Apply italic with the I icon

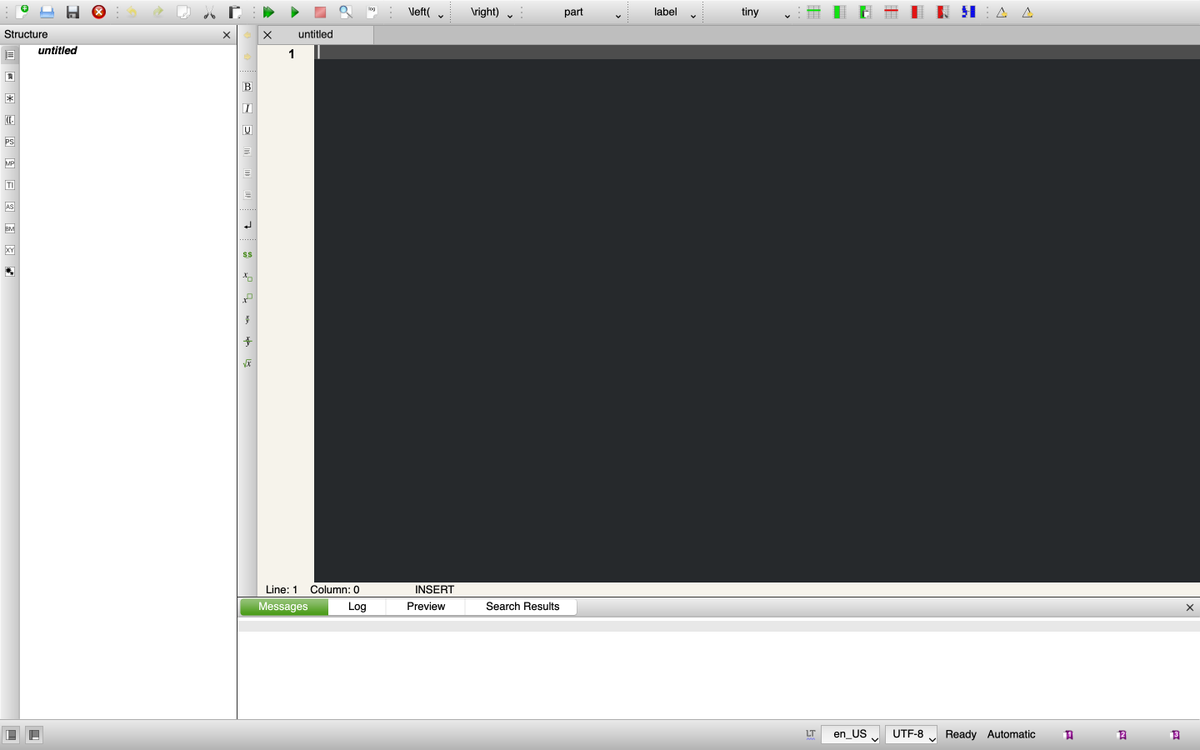(x=247, y=108)
